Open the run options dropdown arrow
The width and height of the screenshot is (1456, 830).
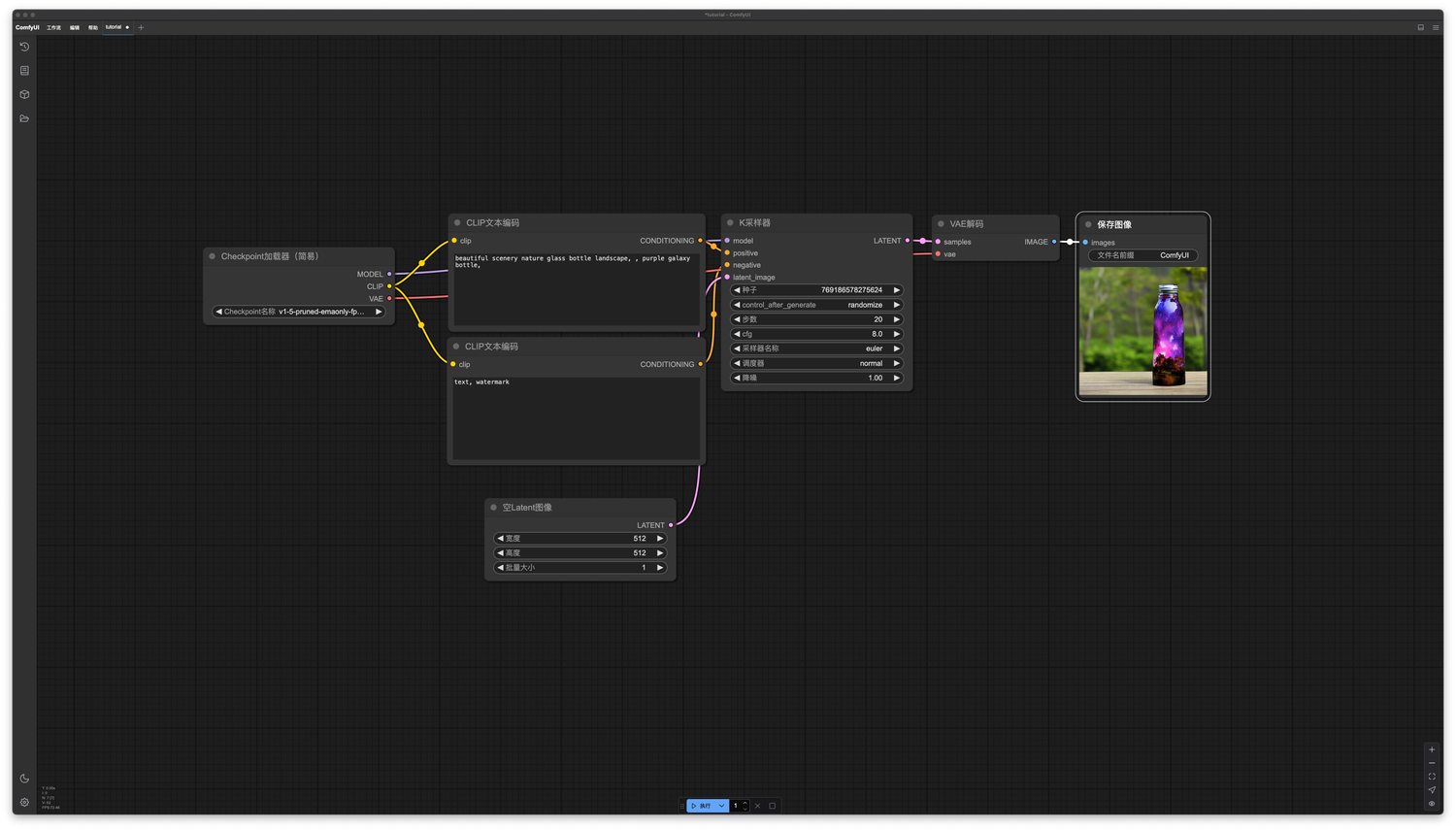click(x=722, y=806)
